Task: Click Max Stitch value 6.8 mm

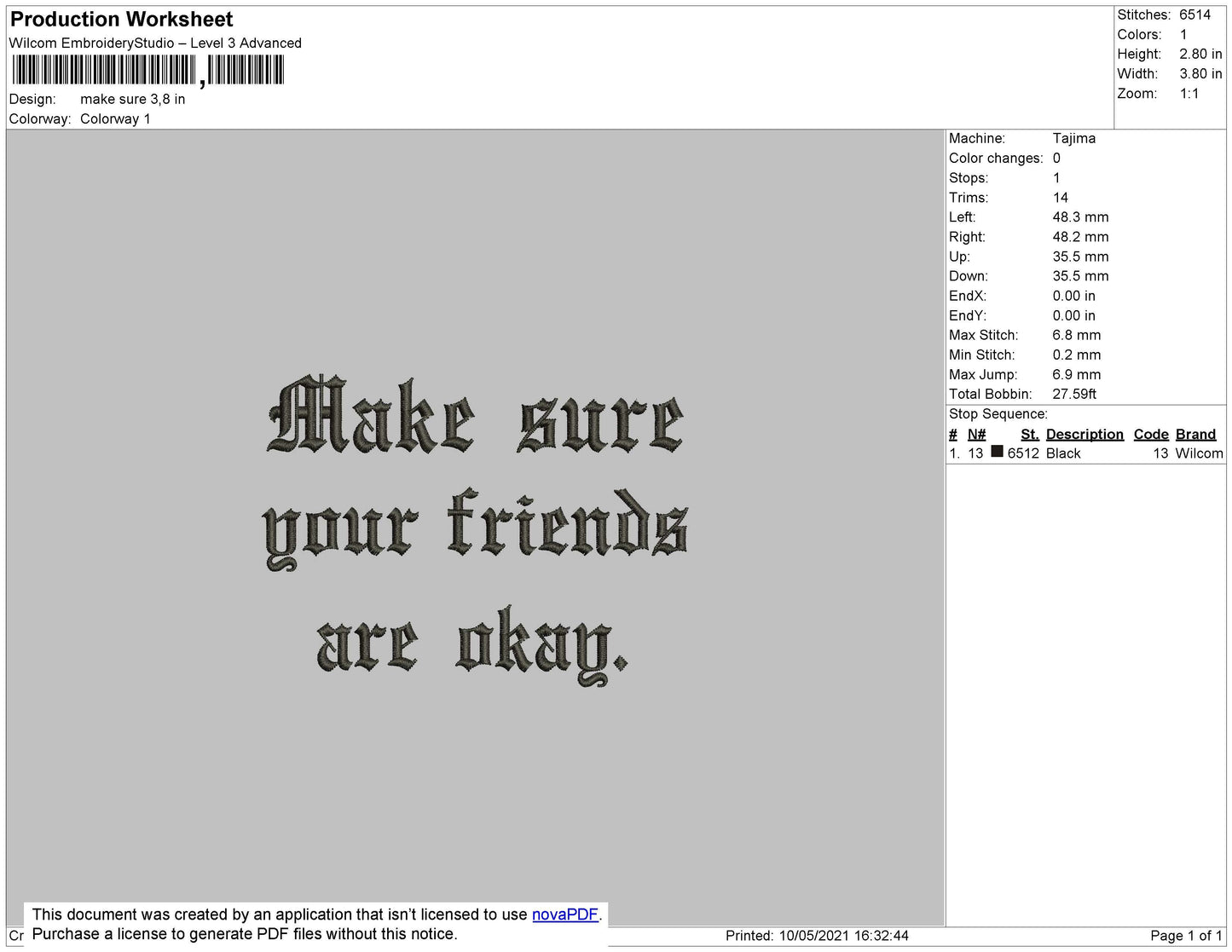Action: click(1076, 335)
